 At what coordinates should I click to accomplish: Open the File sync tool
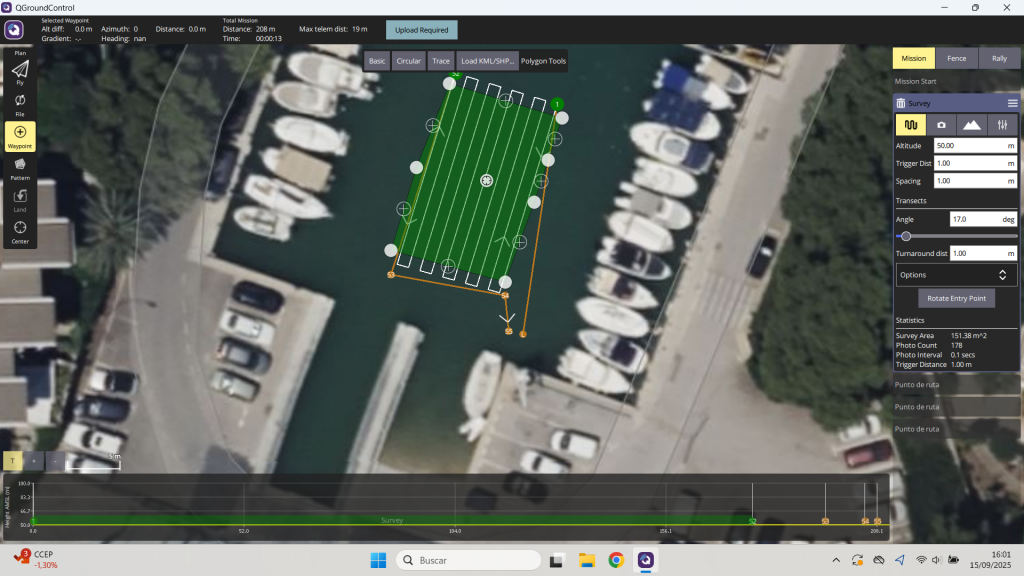point(20,104)
